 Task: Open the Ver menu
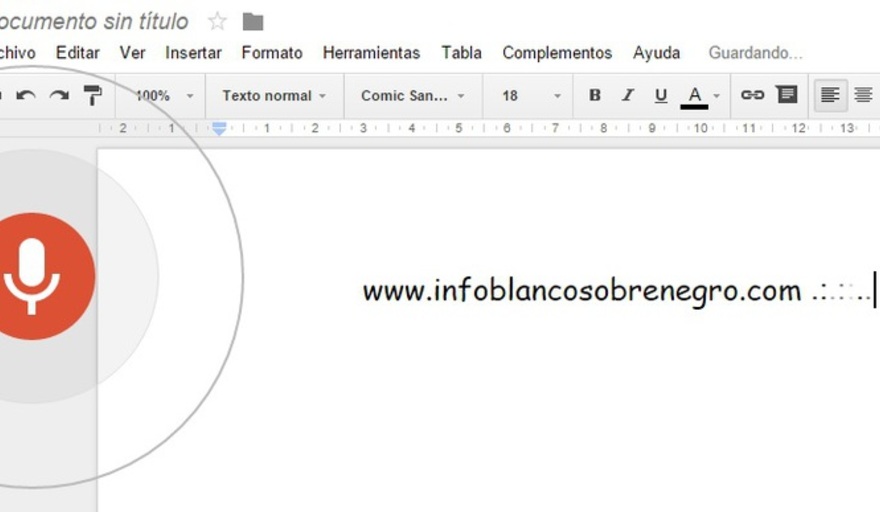click(x=132, y=53)
